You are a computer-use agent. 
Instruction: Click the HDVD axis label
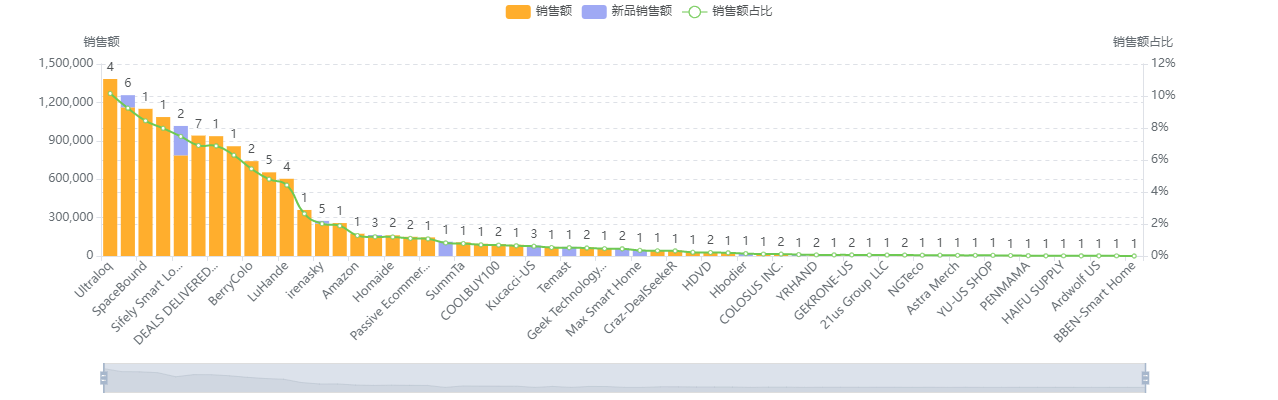tap(696, 277)
